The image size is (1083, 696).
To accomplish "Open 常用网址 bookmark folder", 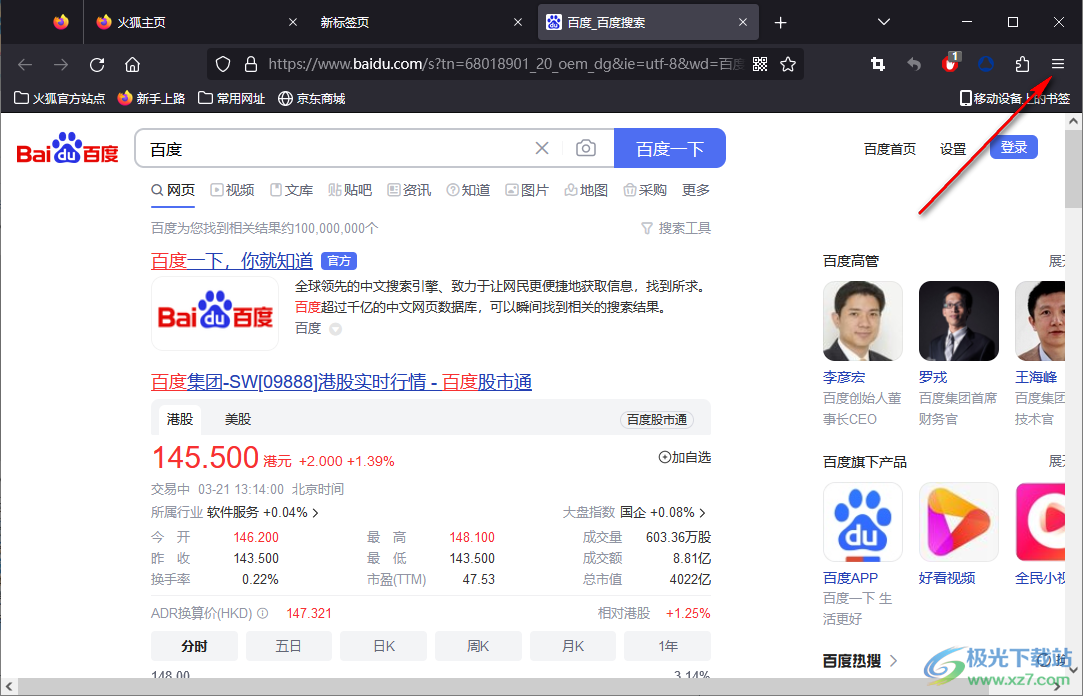I will [231, 99].
